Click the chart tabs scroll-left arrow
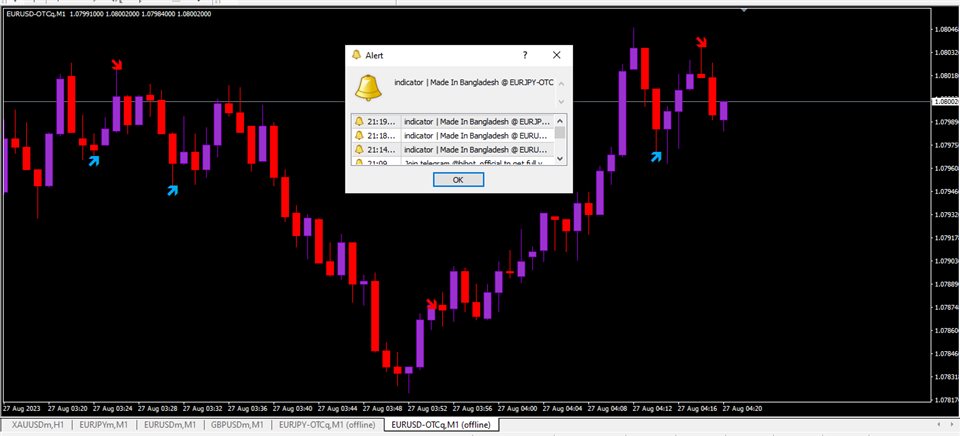This screenshot has width=960, height=436. [940, 424]
